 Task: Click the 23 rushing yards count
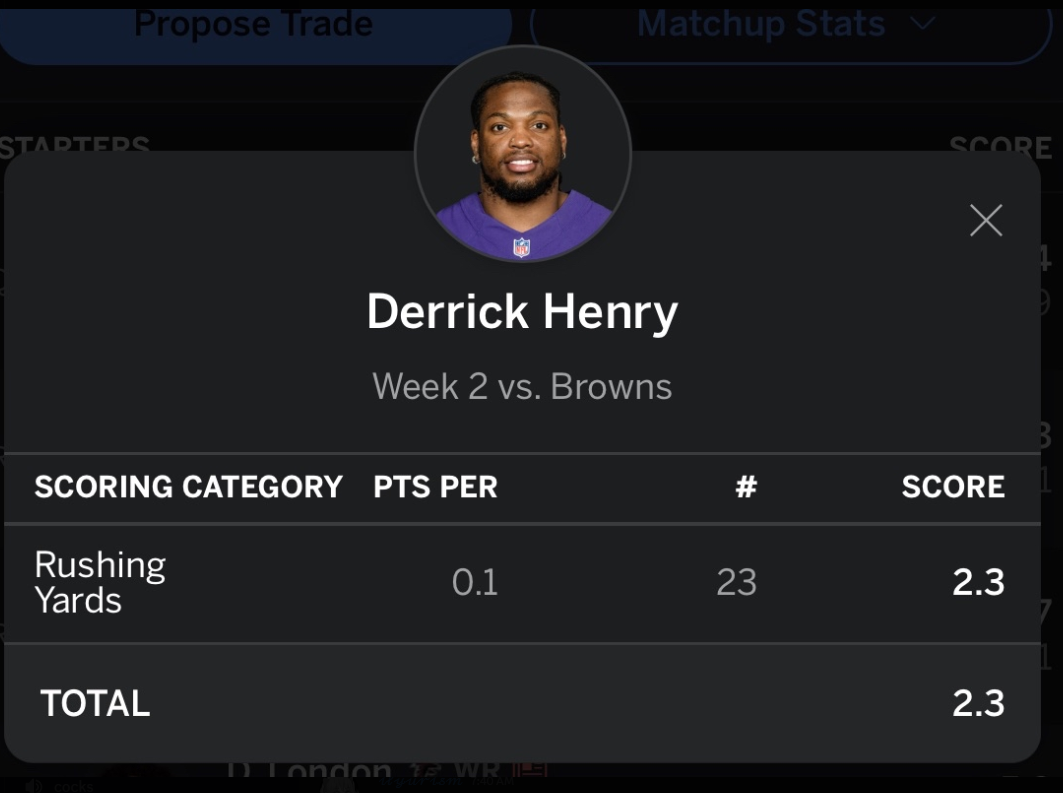pyautogui.click(x=736, y=582)
